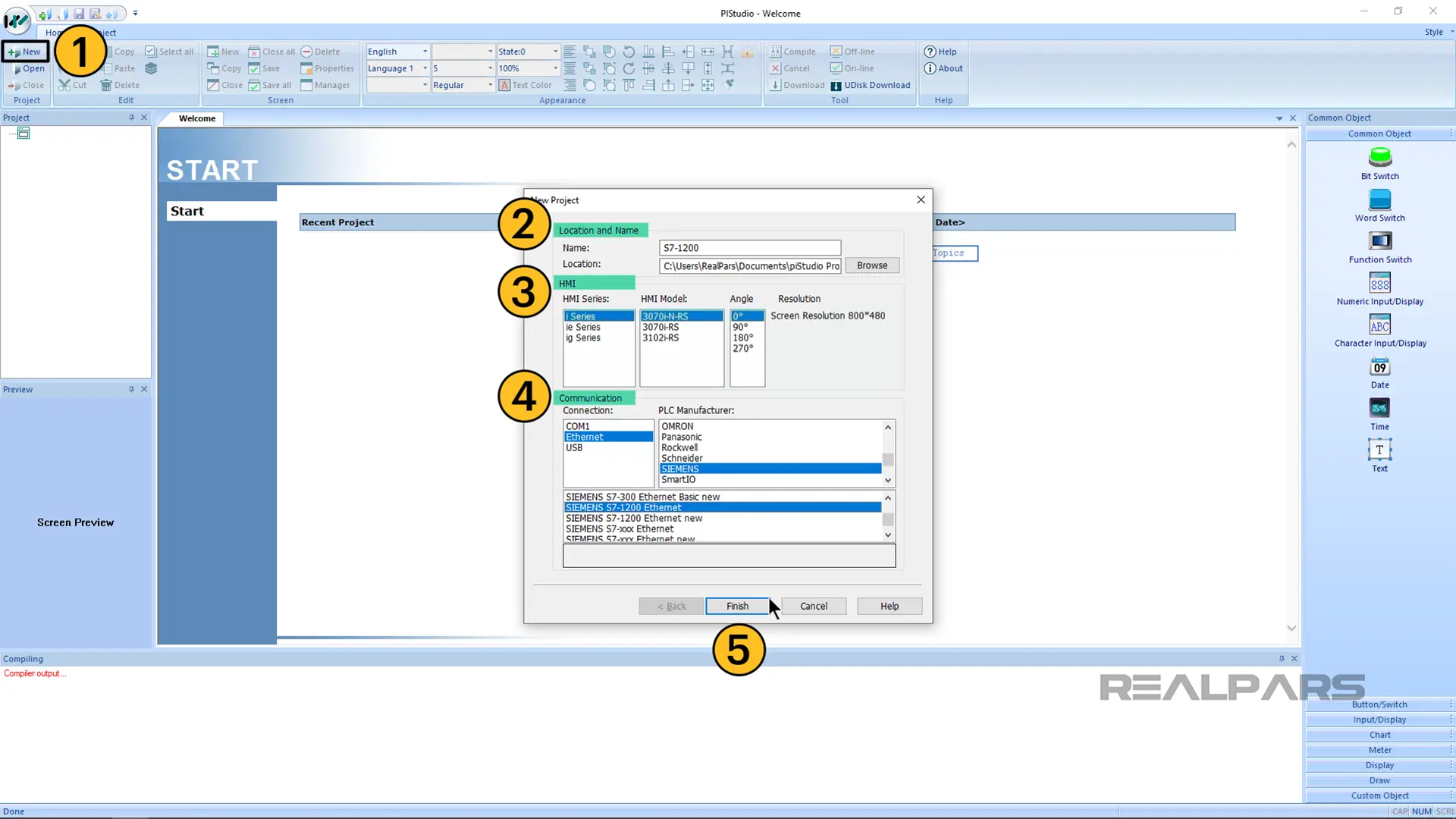Click UDisk Download in Tool group
This screenshot has height=819, width=1456.
coord(871,85)
